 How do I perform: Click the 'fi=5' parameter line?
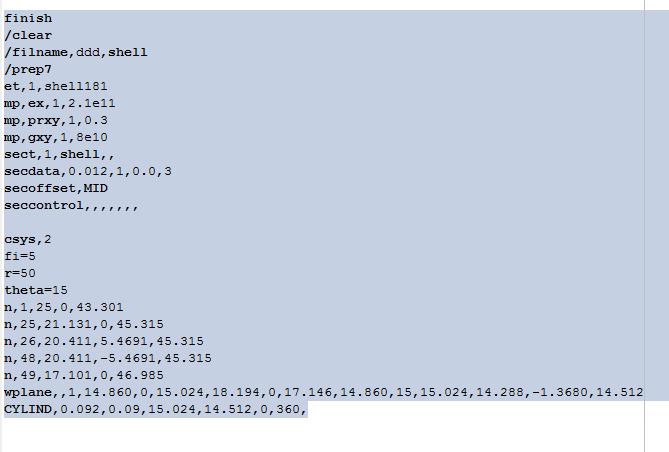tap(19, 256)
